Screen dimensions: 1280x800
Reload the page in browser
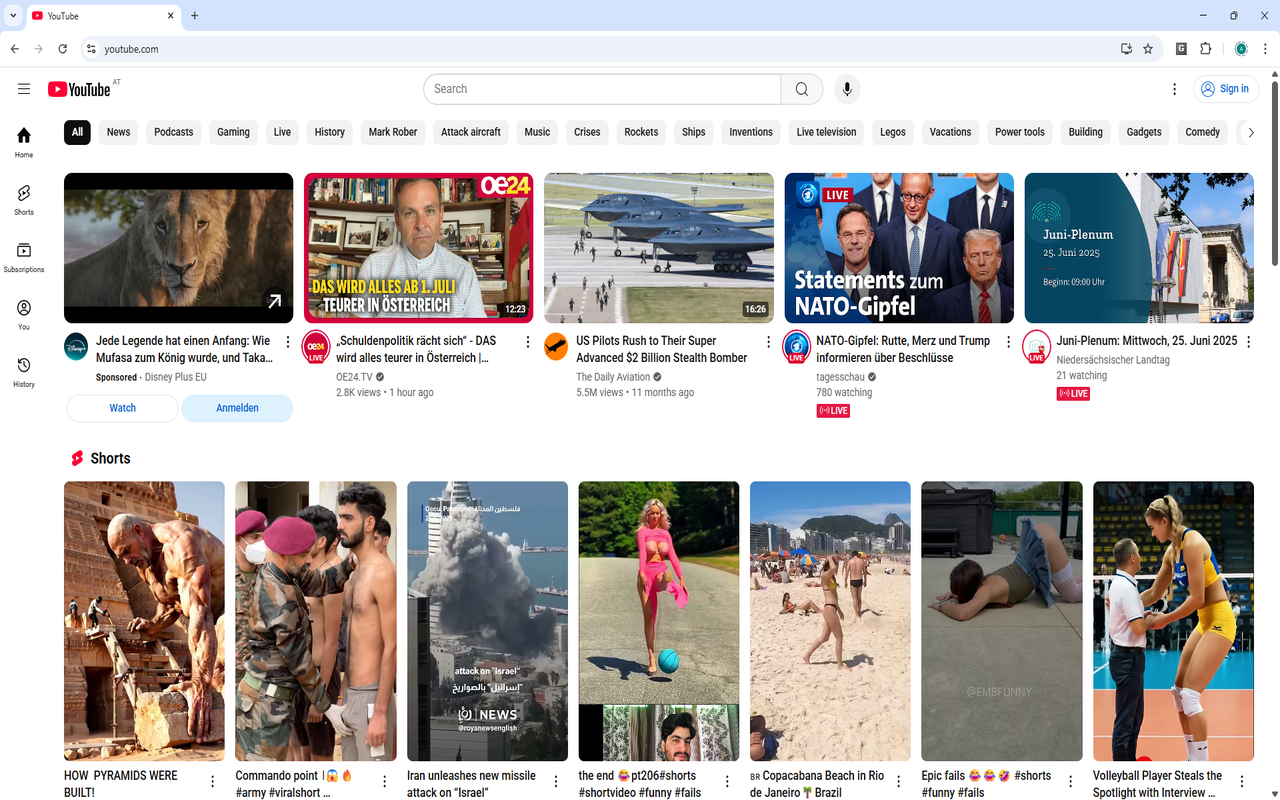(62, 49)
